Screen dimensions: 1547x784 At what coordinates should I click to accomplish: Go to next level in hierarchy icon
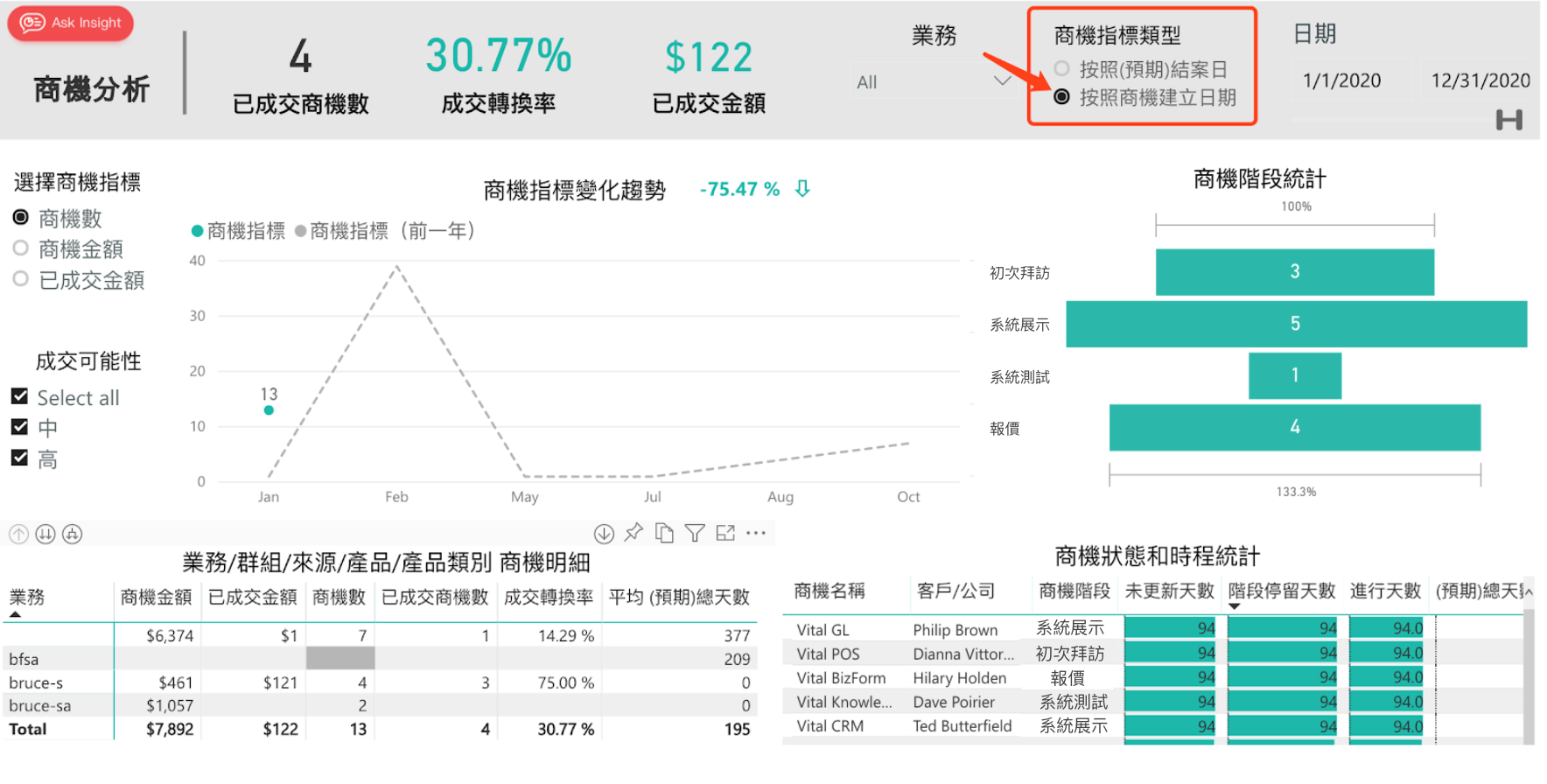pos(45,534)
